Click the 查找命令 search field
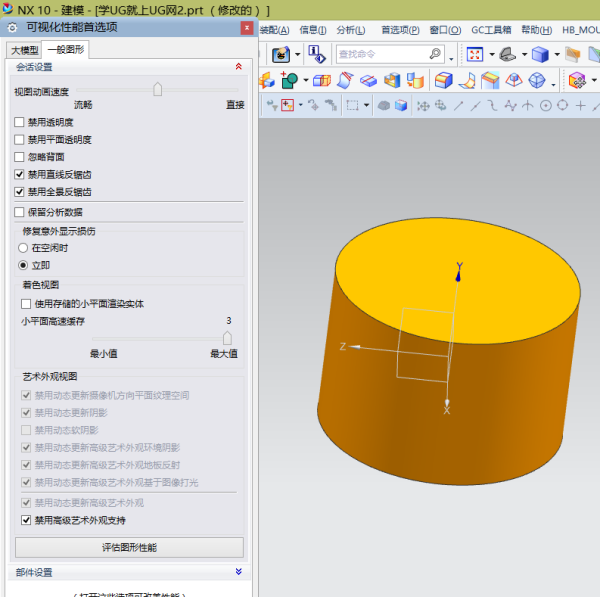The image size is (600, 597). 385,54
